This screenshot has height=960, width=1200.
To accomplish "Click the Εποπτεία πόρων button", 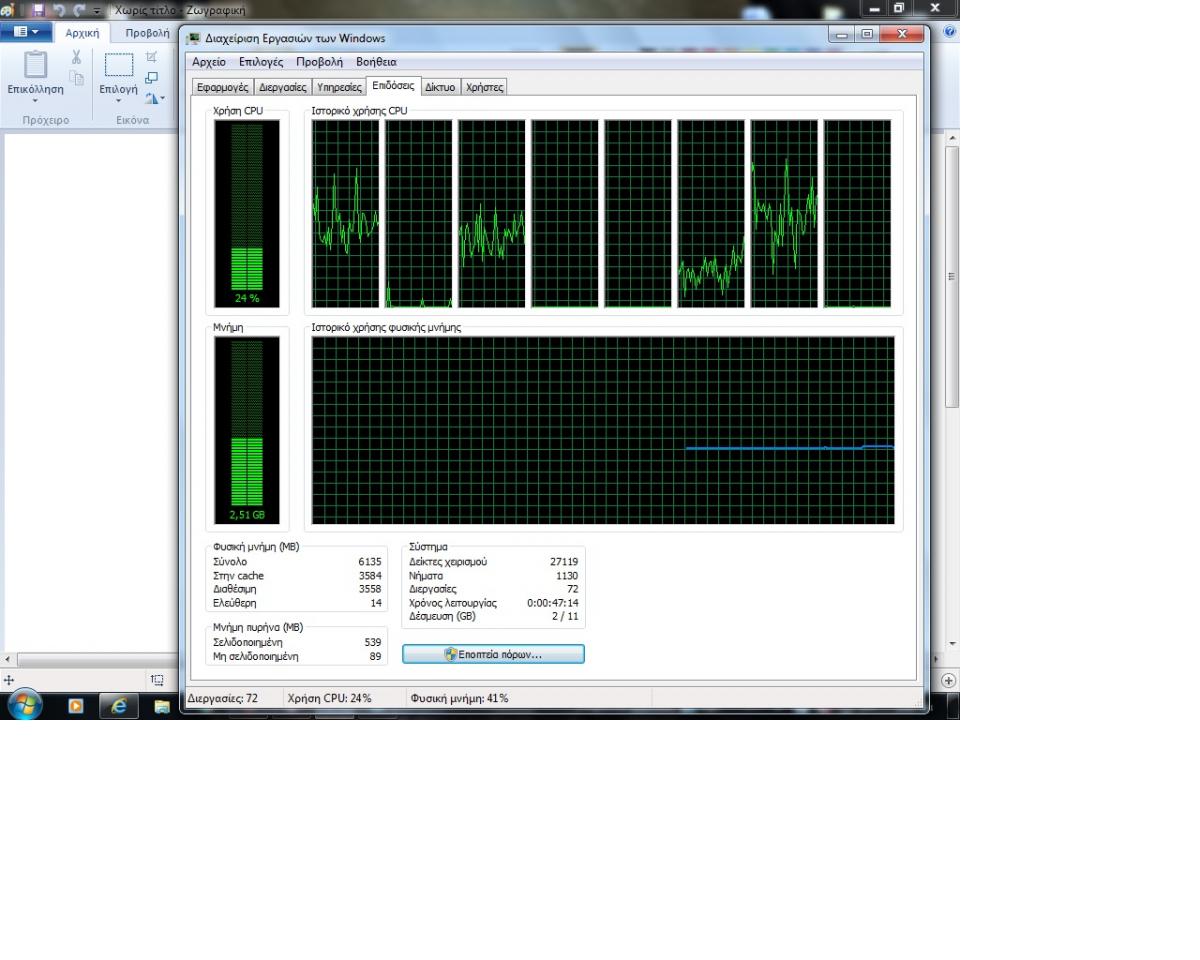I will 493,654.
